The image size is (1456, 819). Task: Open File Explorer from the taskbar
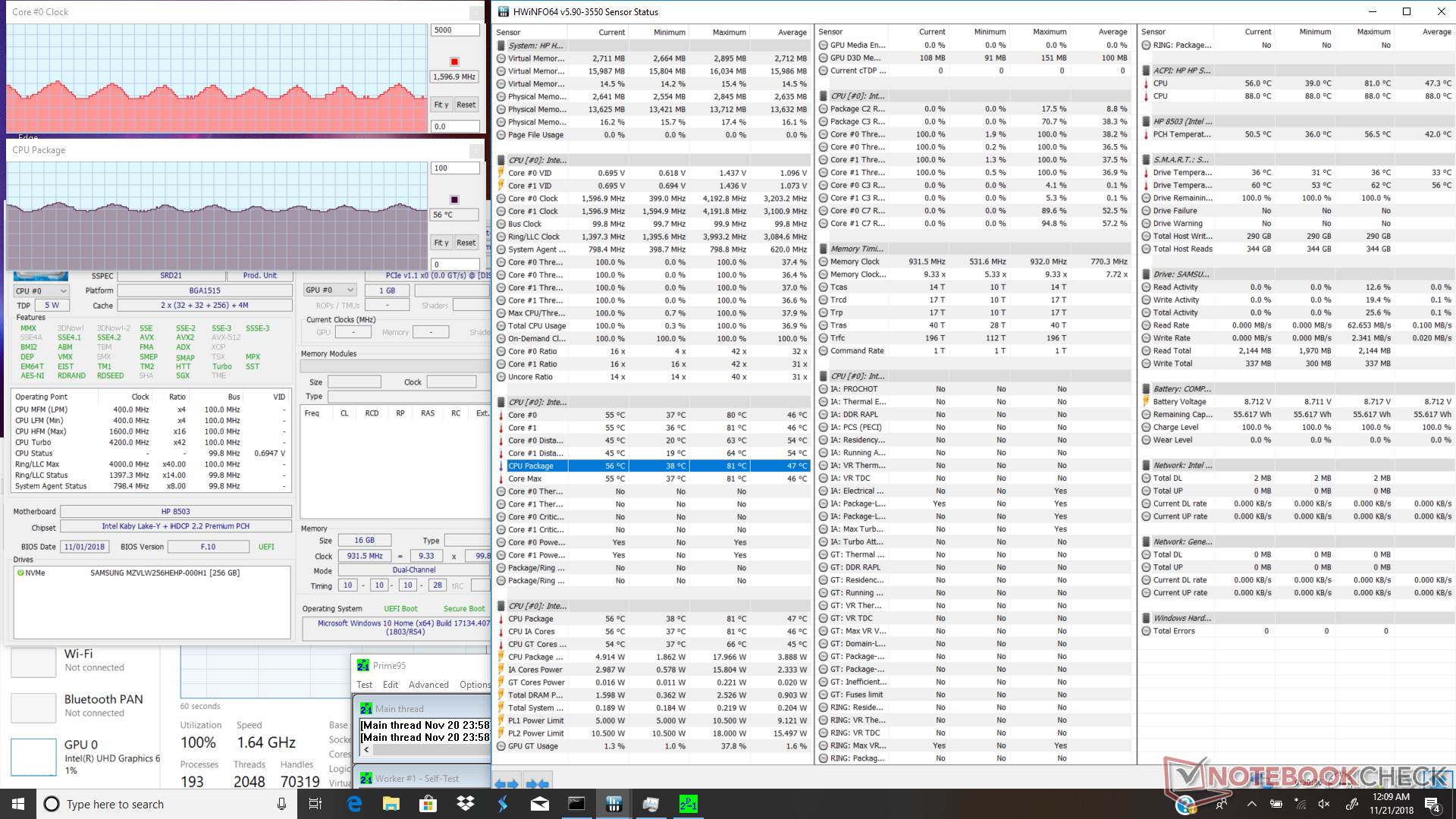[391, 804]
